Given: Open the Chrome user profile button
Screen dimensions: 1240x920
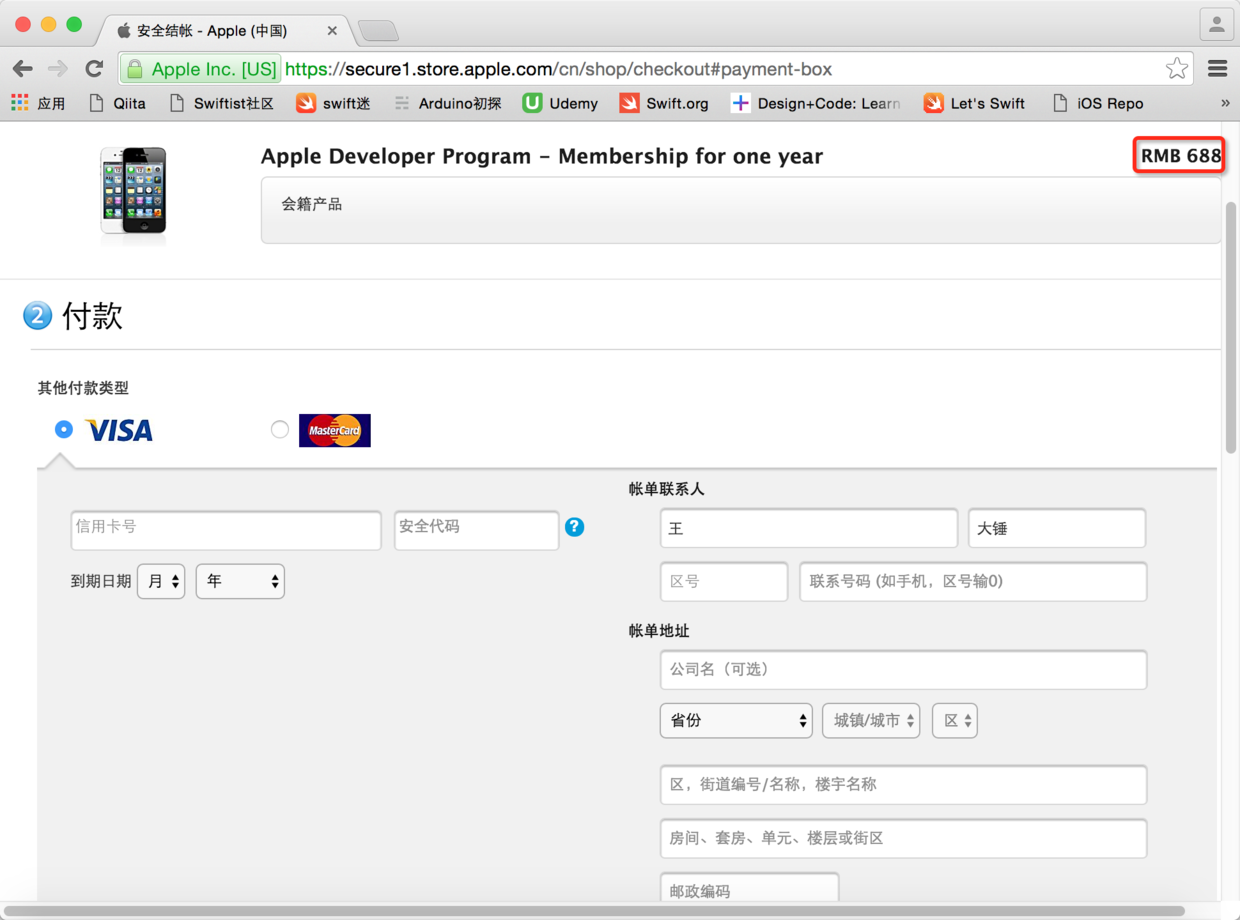Looking at the screenshot, I should point(1216,24).
